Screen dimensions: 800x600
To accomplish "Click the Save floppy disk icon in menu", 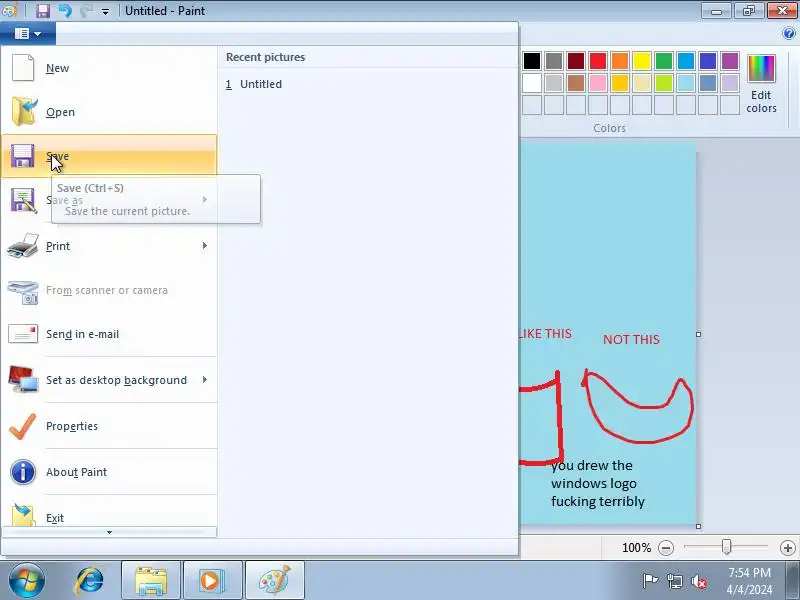I will 22,156.
